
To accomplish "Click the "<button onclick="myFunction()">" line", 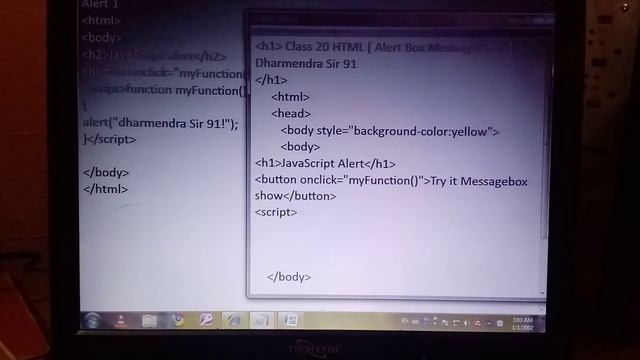I will click(391, 181).
